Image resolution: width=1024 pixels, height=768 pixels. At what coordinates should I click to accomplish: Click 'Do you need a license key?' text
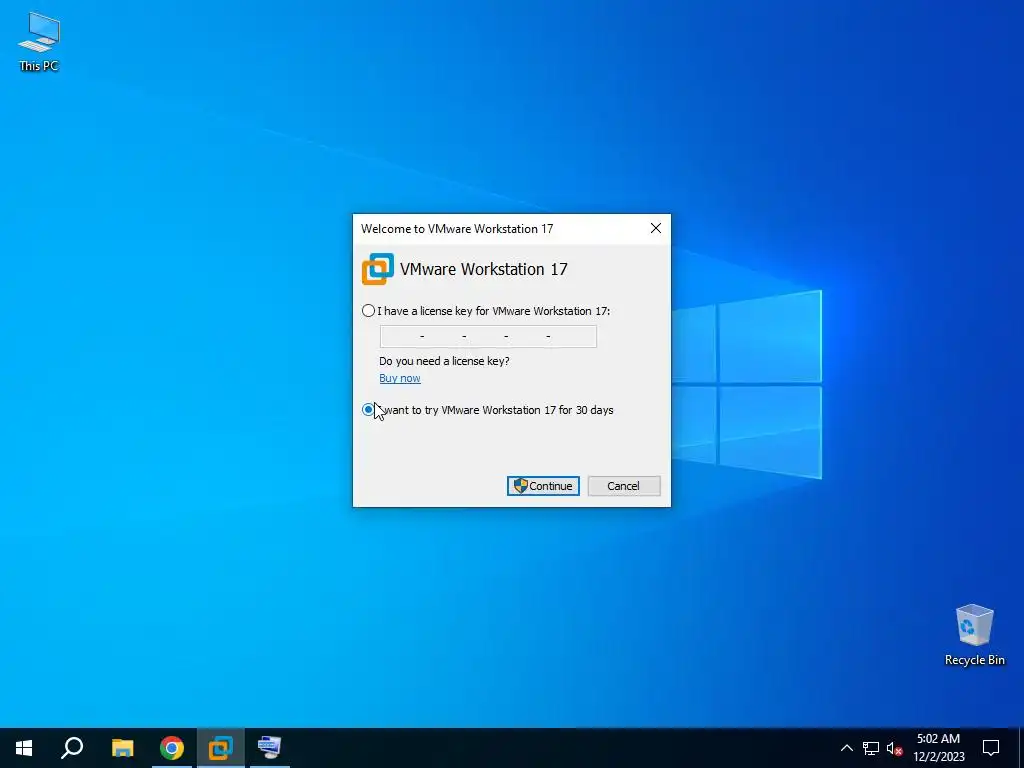pyautogui.click(x=444, y=361)
